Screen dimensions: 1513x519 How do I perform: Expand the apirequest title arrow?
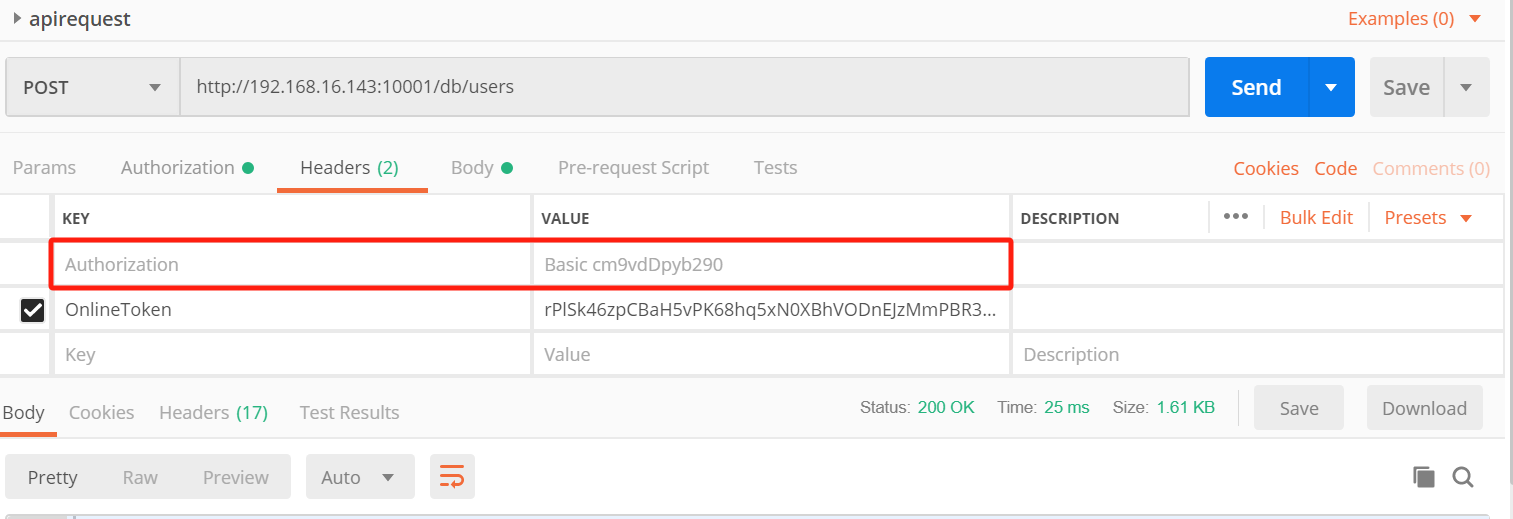coord(17,18)
